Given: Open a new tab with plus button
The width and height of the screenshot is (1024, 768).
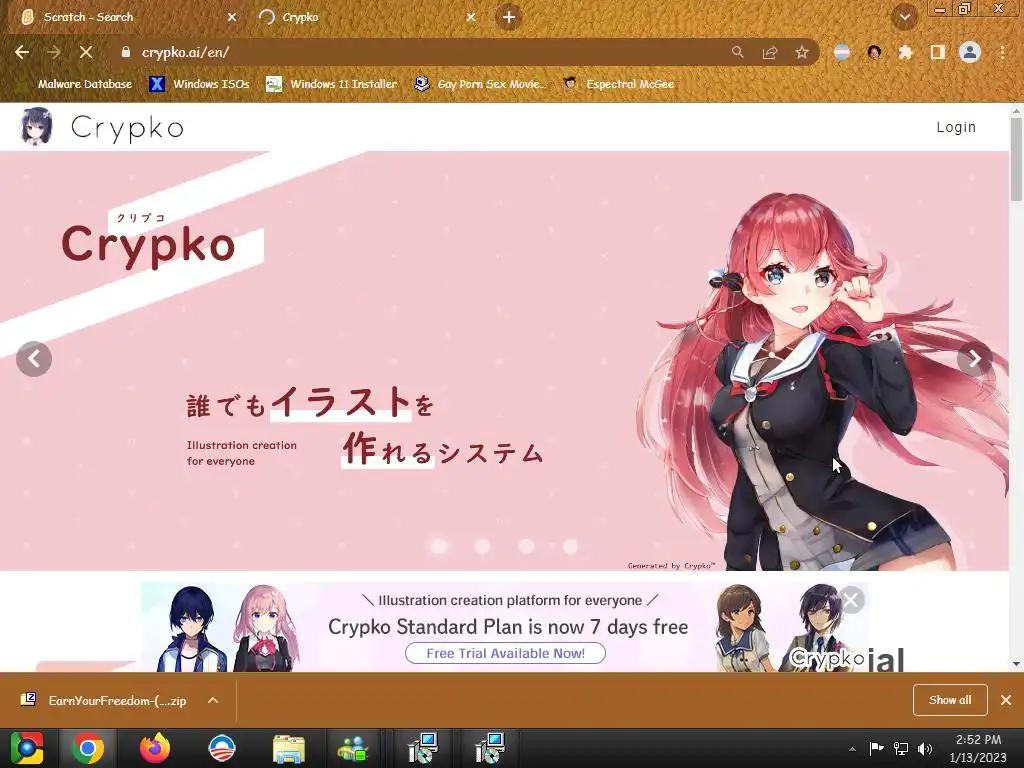Looking at the screenshot, I should tap(509, 17).
